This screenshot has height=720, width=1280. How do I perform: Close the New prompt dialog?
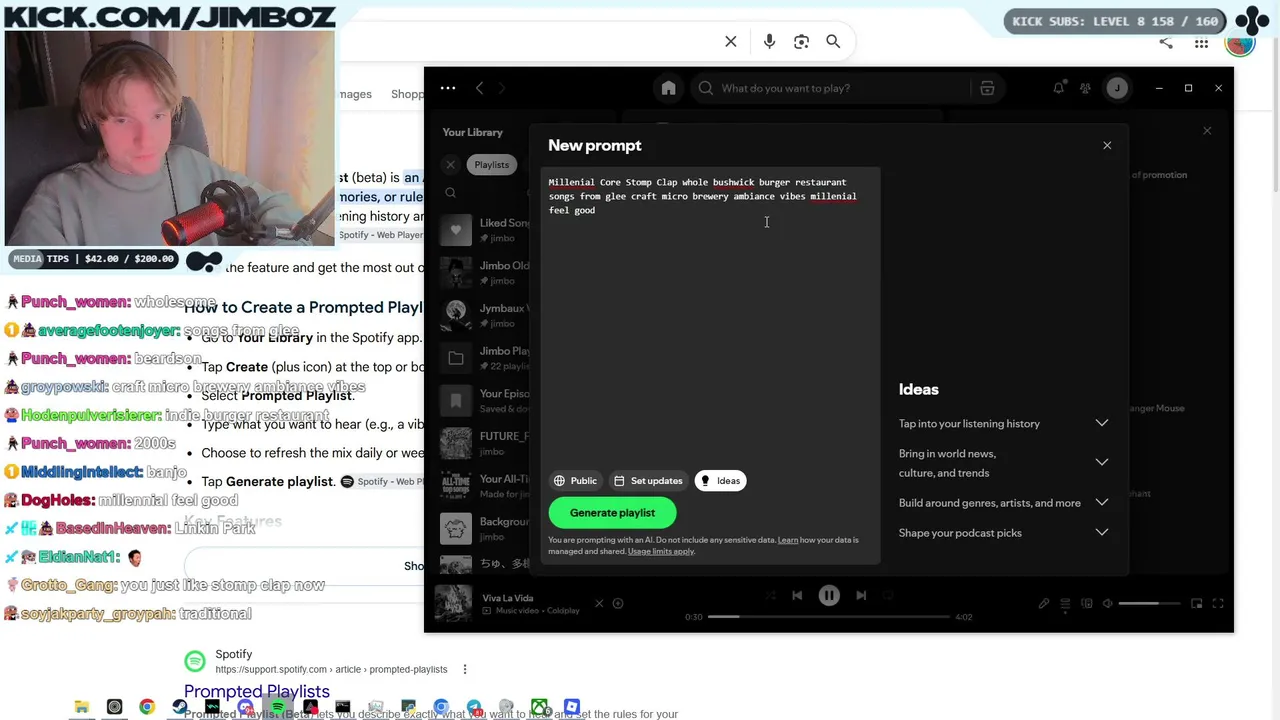pyautogui.click(x=1107, y=145)
